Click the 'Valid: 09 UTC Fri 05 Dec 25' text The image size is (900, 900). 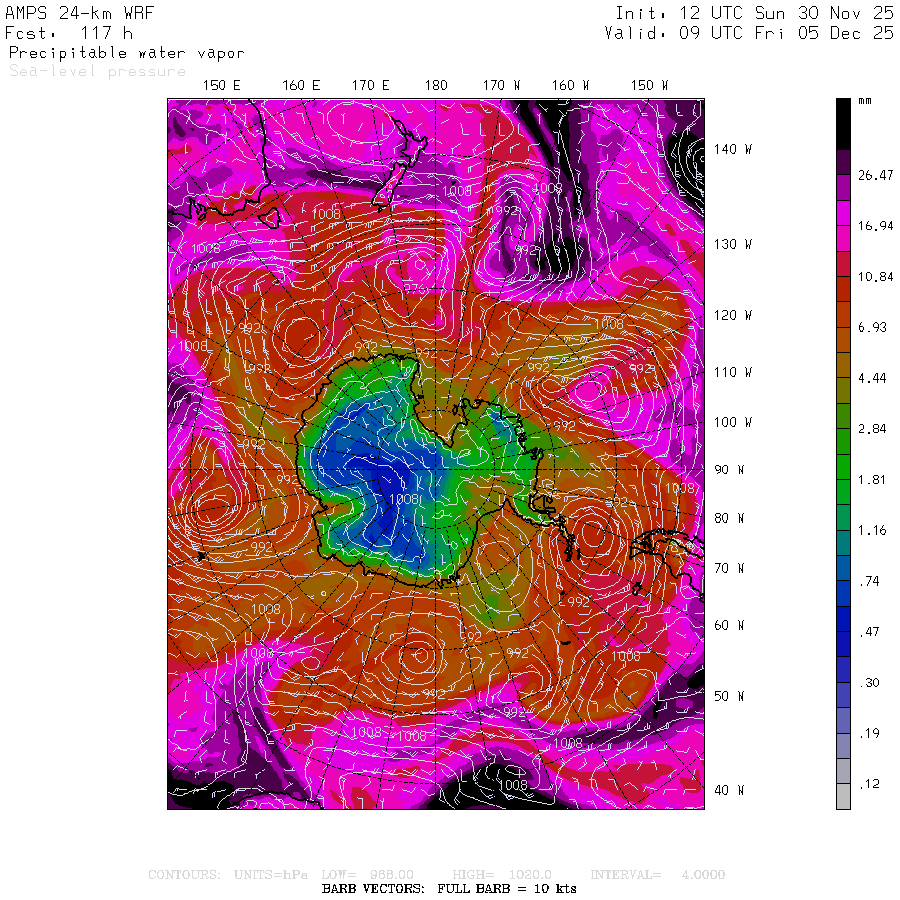click(749, 33)
